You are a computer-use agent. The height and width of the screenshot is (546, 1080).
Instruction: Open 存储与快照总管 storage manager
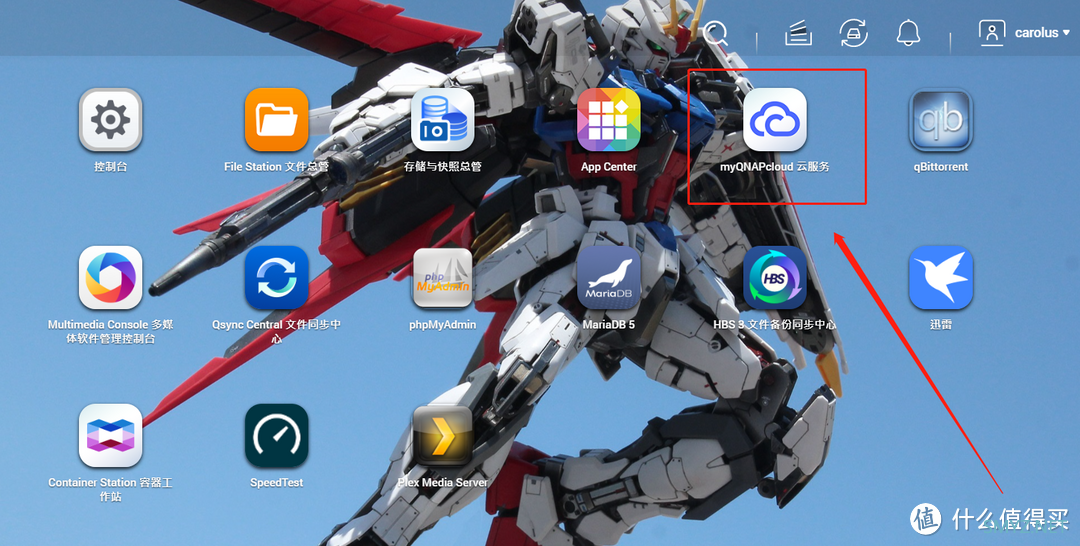coord(442,120)
